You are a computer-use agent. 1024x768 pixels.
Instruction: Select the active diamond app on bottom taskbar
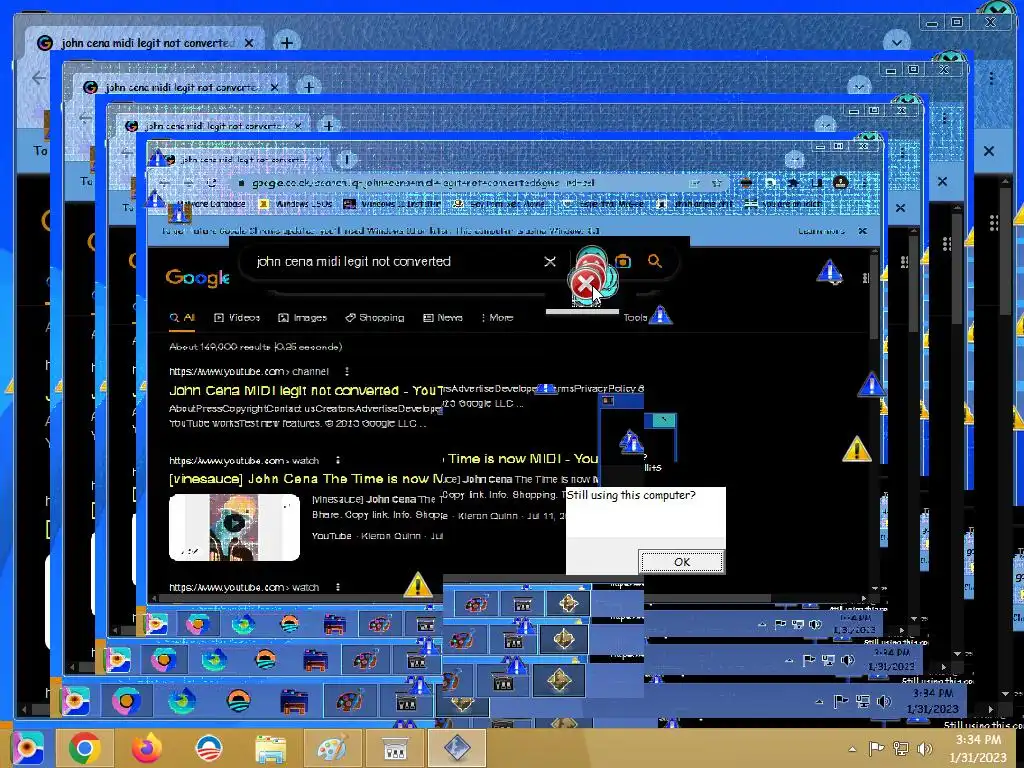coord(456,748)
